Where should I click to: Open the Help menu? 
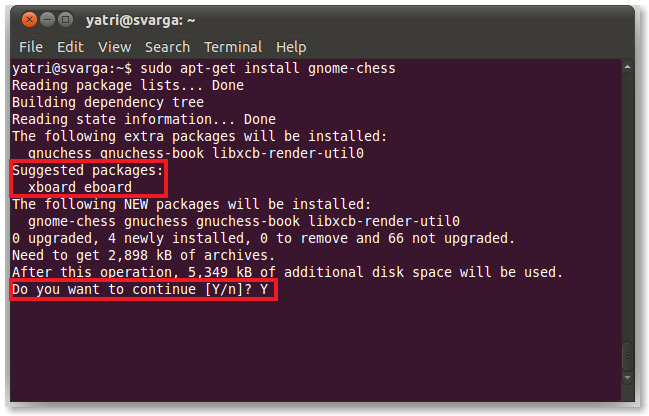(291, 47)
